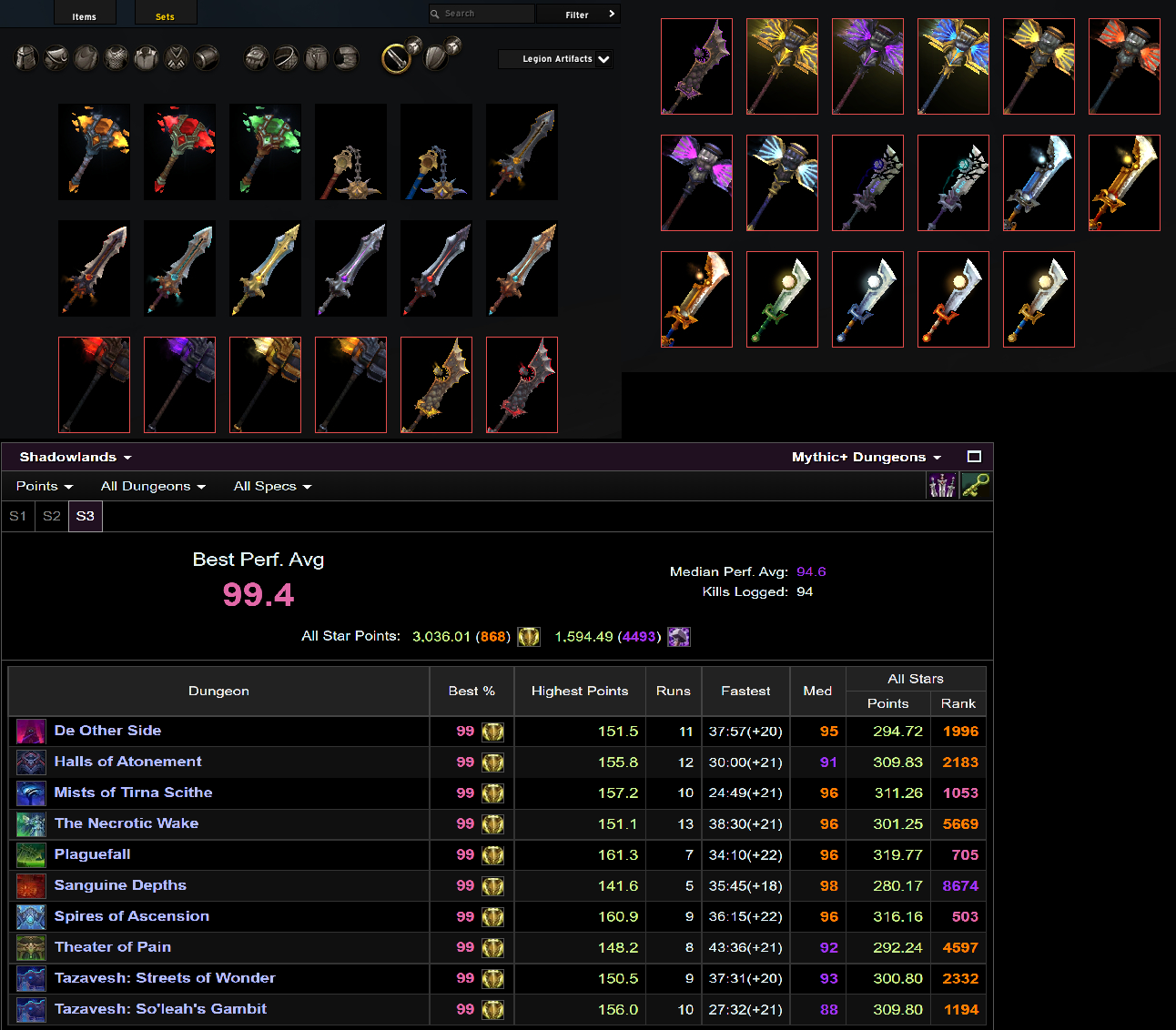Screen dimensions: 1176x1030
Task: Sort by the Highest Points column header
Action: pyautogui.click(x=580, y=692)
